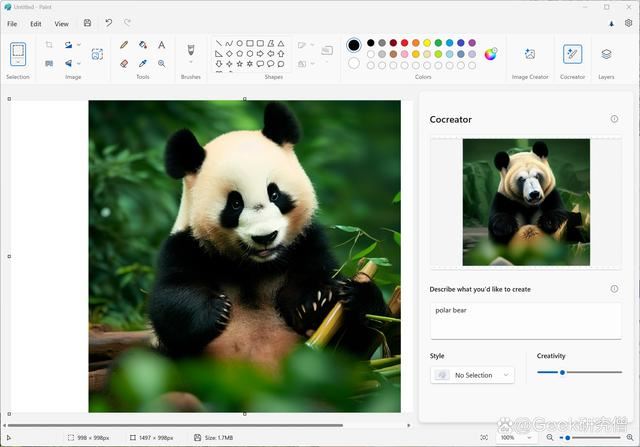Click the Save icon in title bar
The width and height of the screenshot is (640, 447).
tap(87, 23)
